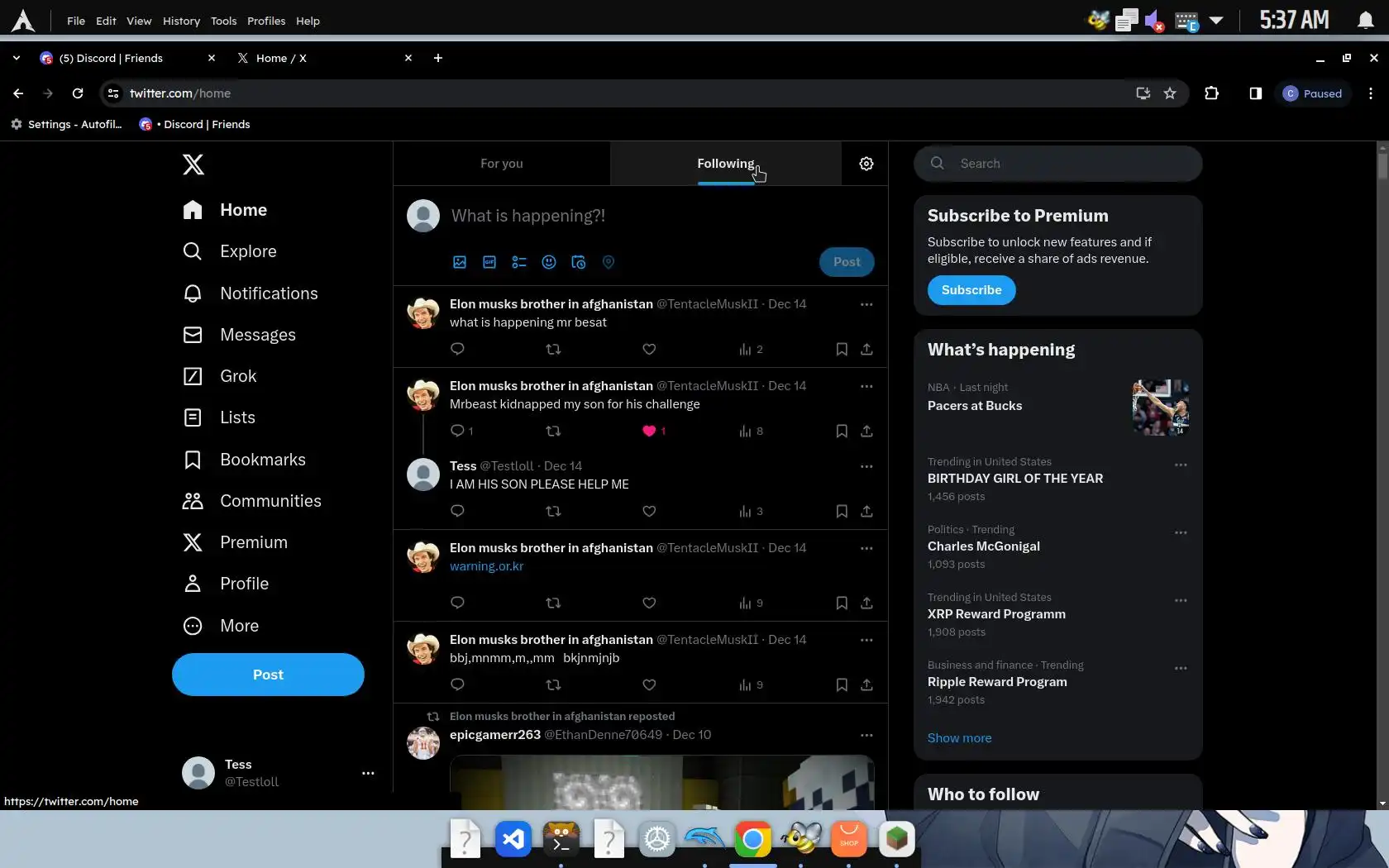1389x868 pixels.
Task: Schedule the post with calendar icon
Action: coord(579,262)
